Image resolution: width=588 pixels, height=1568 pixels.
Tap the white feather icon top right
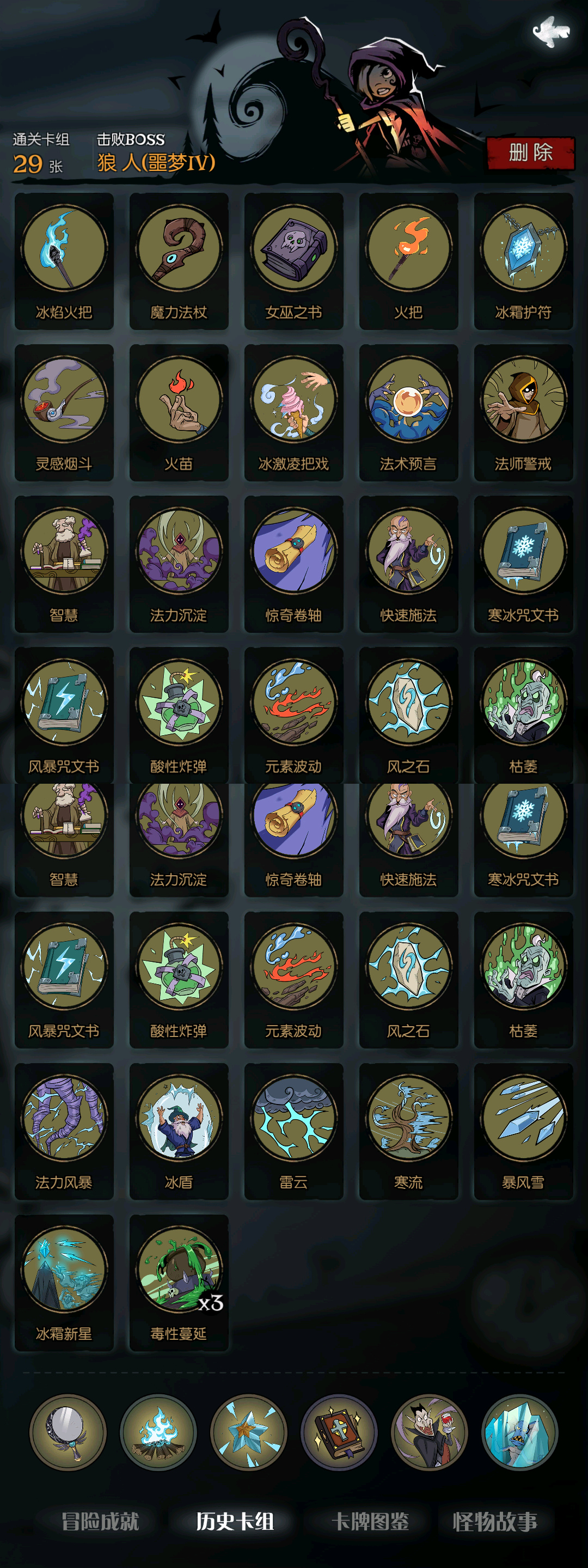[551, 32]
